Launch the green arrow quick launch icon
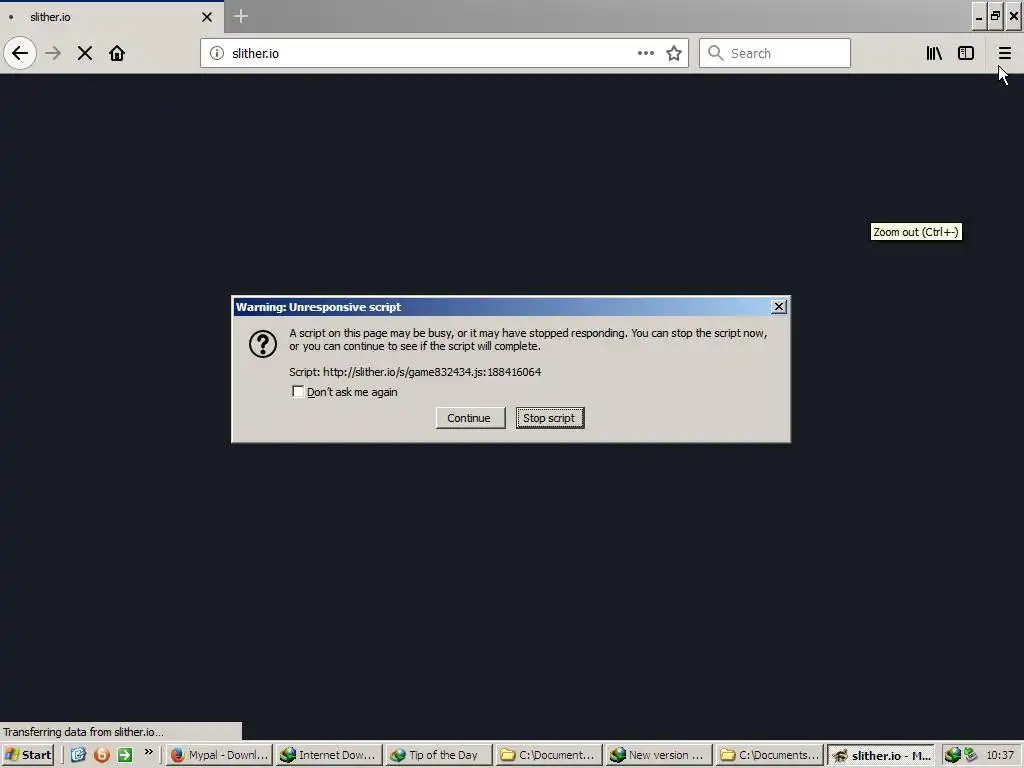The height and width of the screenshot is (768, 1024). point(125,755)
